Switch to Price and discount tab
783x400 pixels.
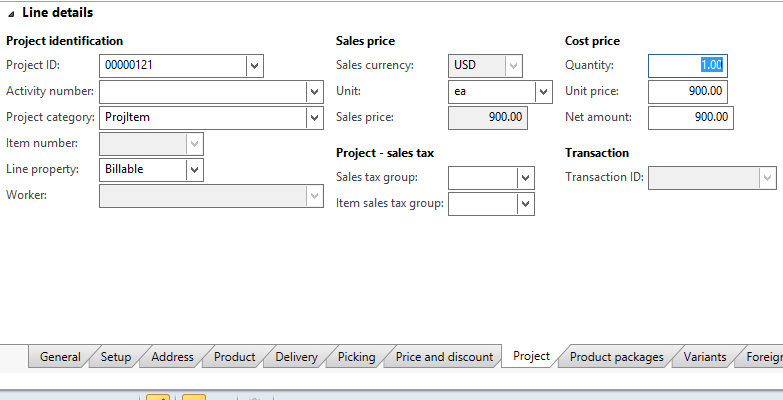pyautogui.click(x=444, y=357)
